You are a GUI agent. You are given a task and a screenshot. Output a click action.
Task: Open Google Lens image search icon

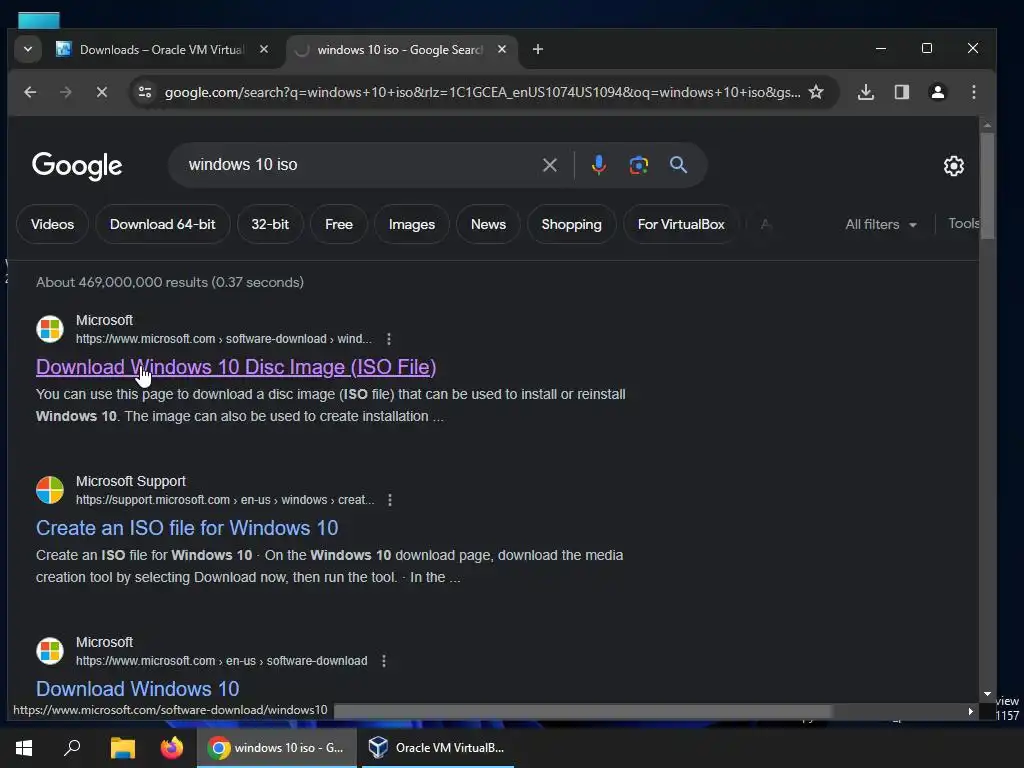[x=639, y=165]
